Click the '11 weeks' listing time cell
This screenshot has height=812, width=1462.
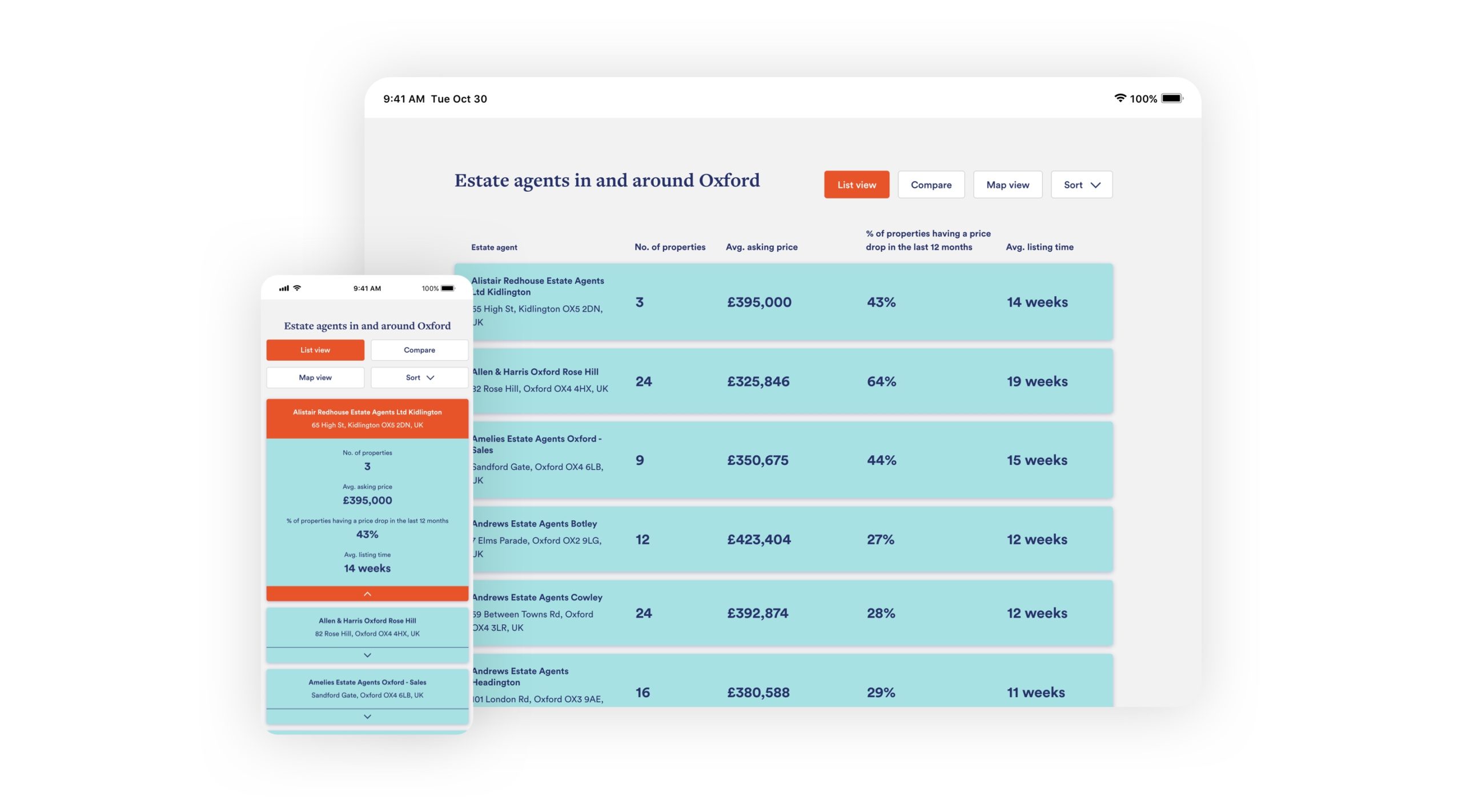click(x=1036, y=692)
